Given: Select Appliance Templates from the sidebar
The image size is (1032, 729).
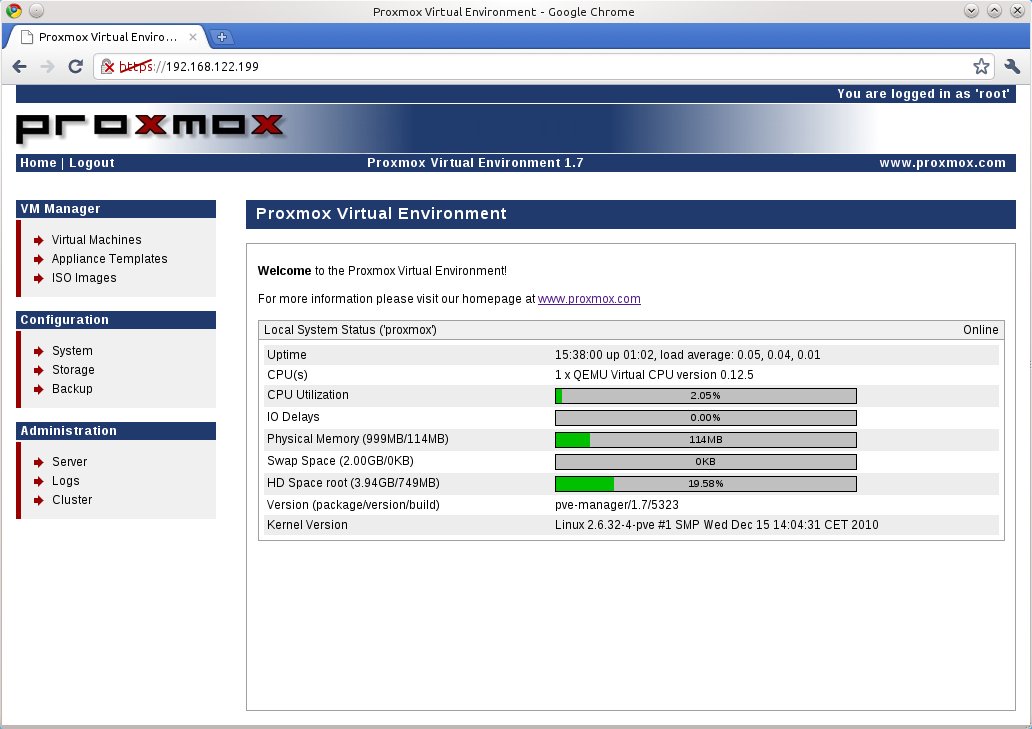Looking at the screenshot, I should tap(109, 258).
